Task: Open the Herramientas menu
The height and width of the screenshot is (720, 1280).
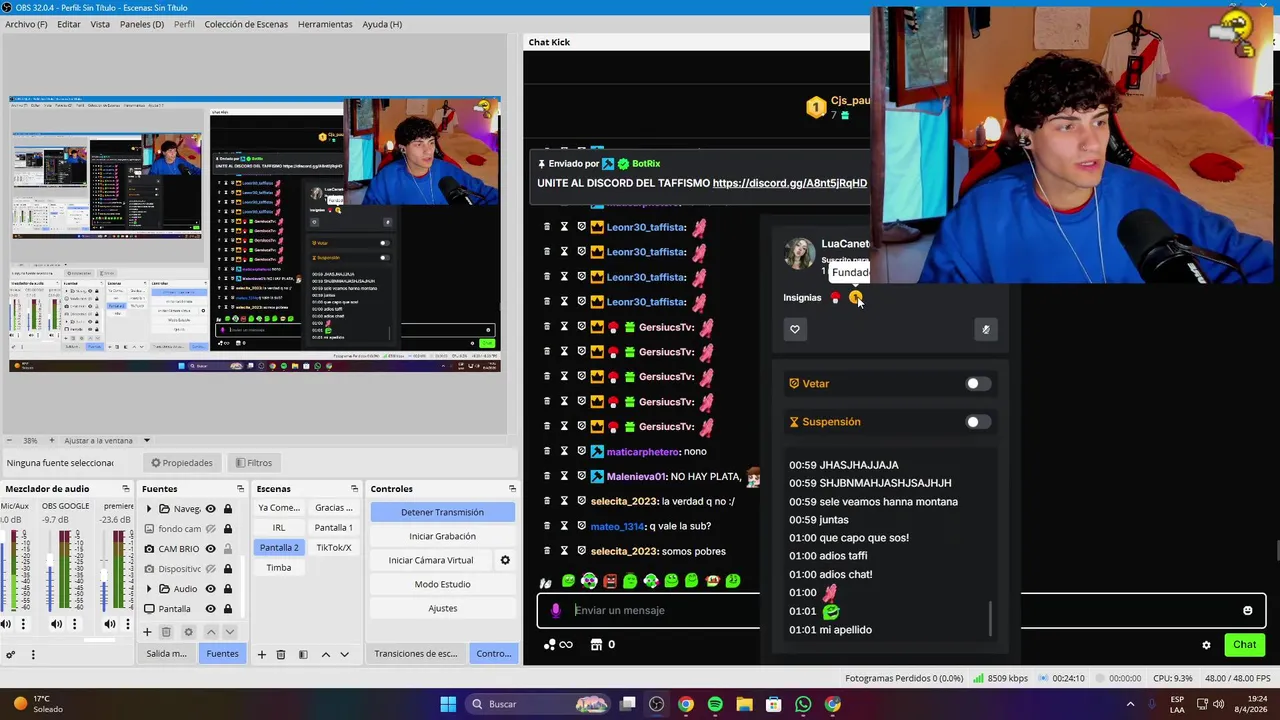Action: [325, 24]
